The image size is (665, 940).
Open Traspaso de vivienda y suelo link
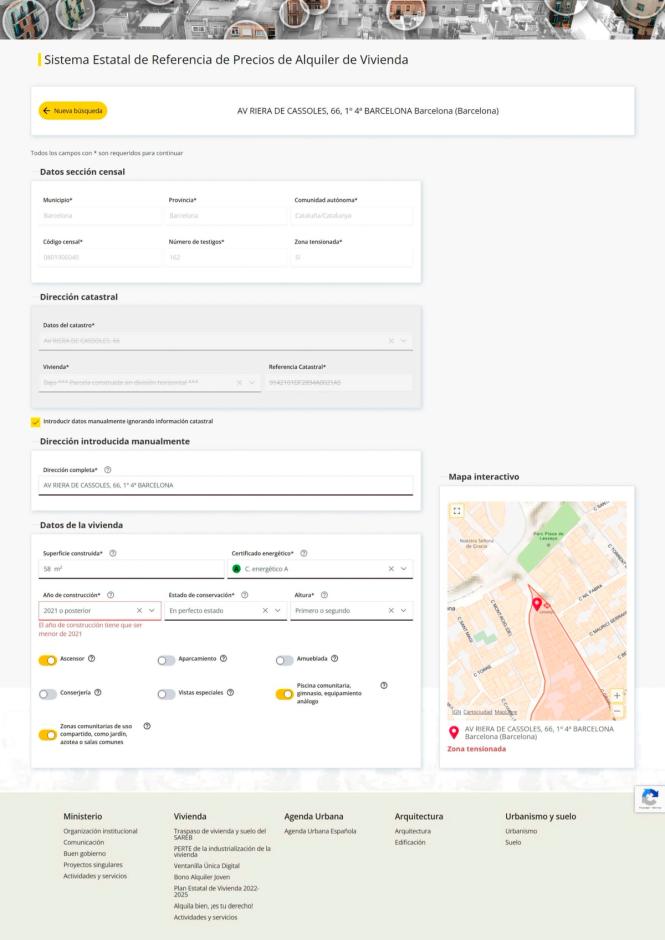219,834
